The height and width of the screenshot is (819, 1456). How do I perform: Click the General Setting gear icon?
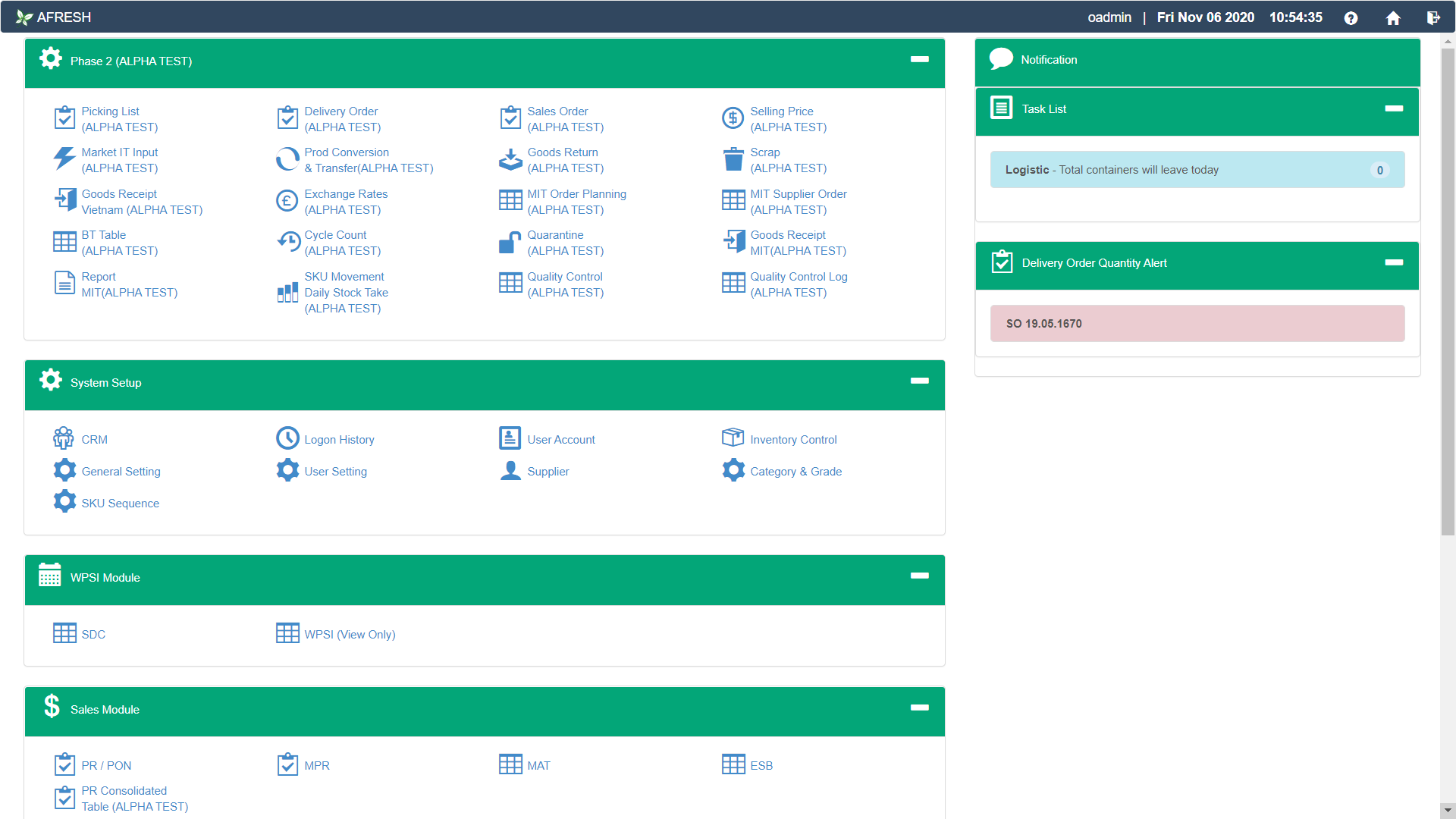[x=64, y=470]
